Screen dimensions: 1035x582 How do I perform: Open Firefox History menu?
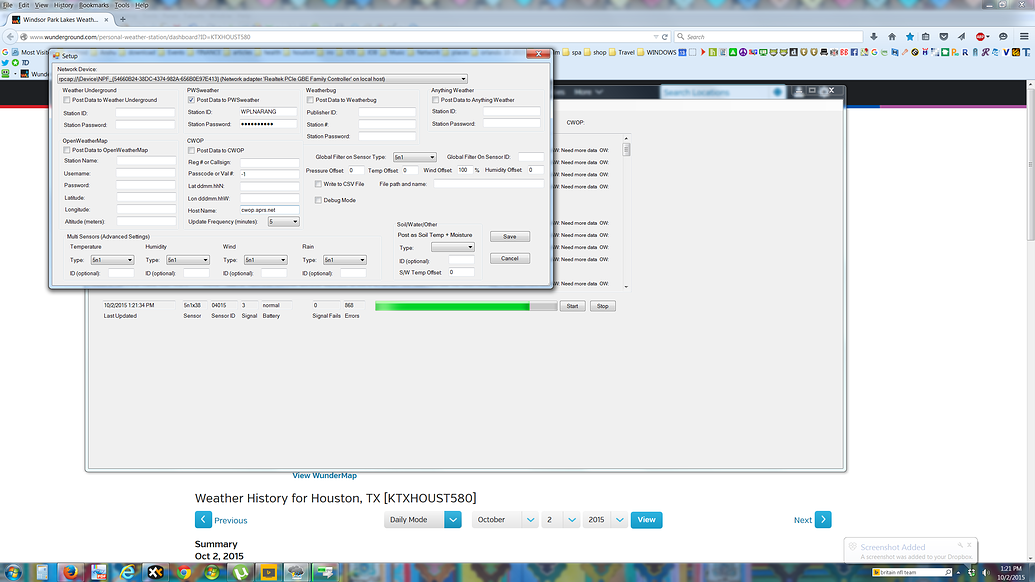(63, 5)
